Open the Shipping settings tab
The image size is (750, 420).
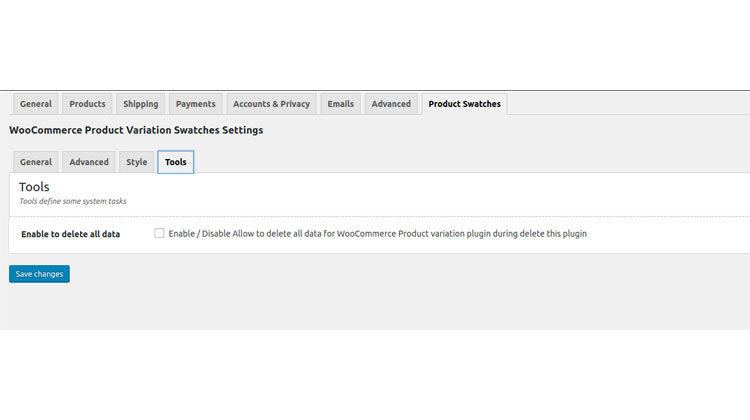(141, 104)
